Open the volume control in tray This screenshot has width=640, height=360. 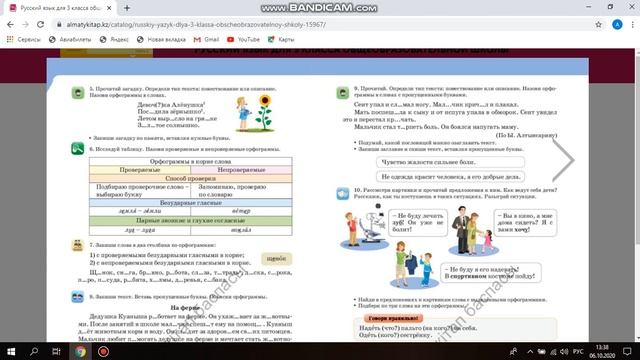(x=564, y=351)
